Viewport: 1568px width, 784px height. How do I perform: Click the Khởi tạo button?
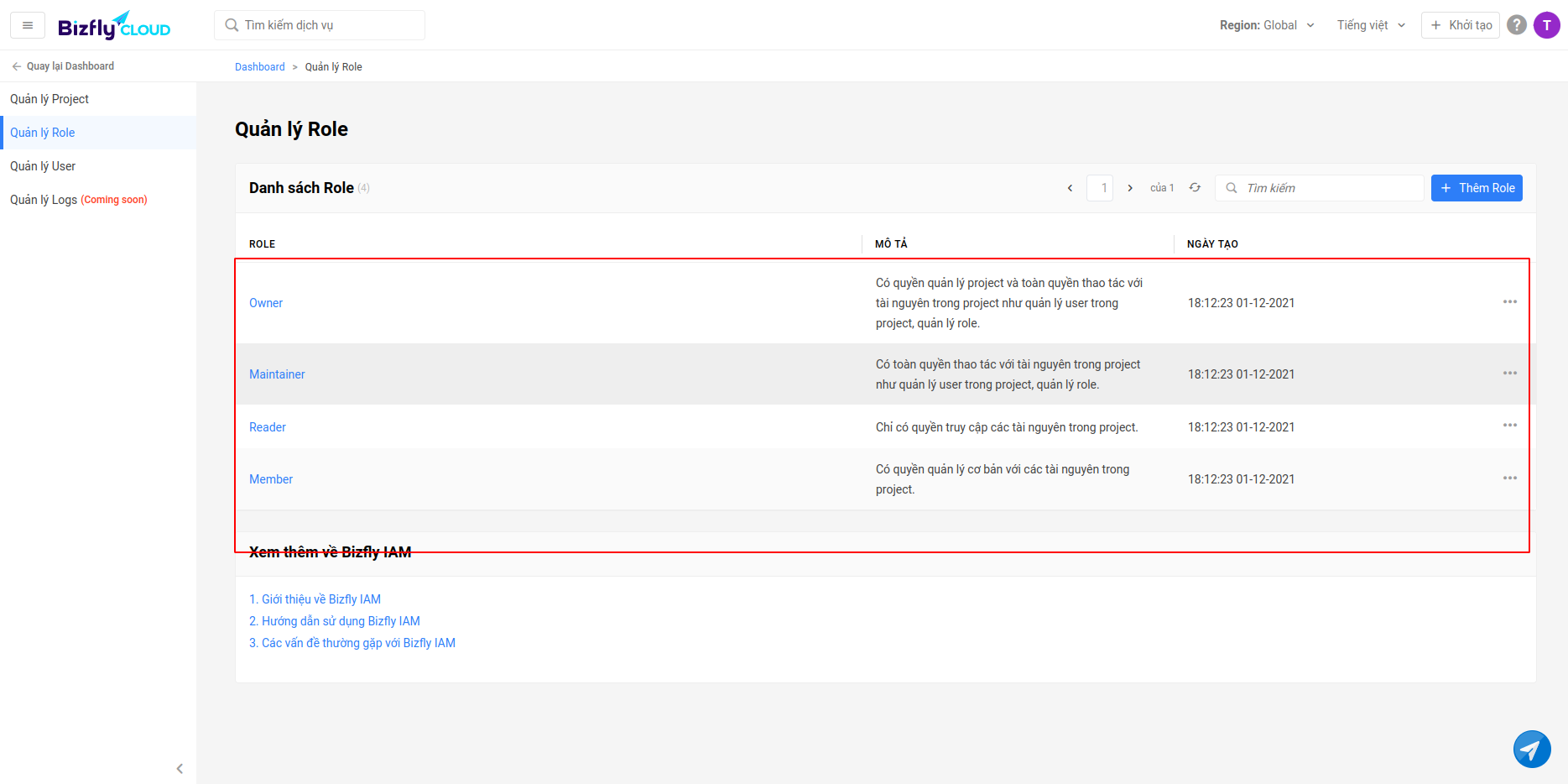[x=1460, y=25]
